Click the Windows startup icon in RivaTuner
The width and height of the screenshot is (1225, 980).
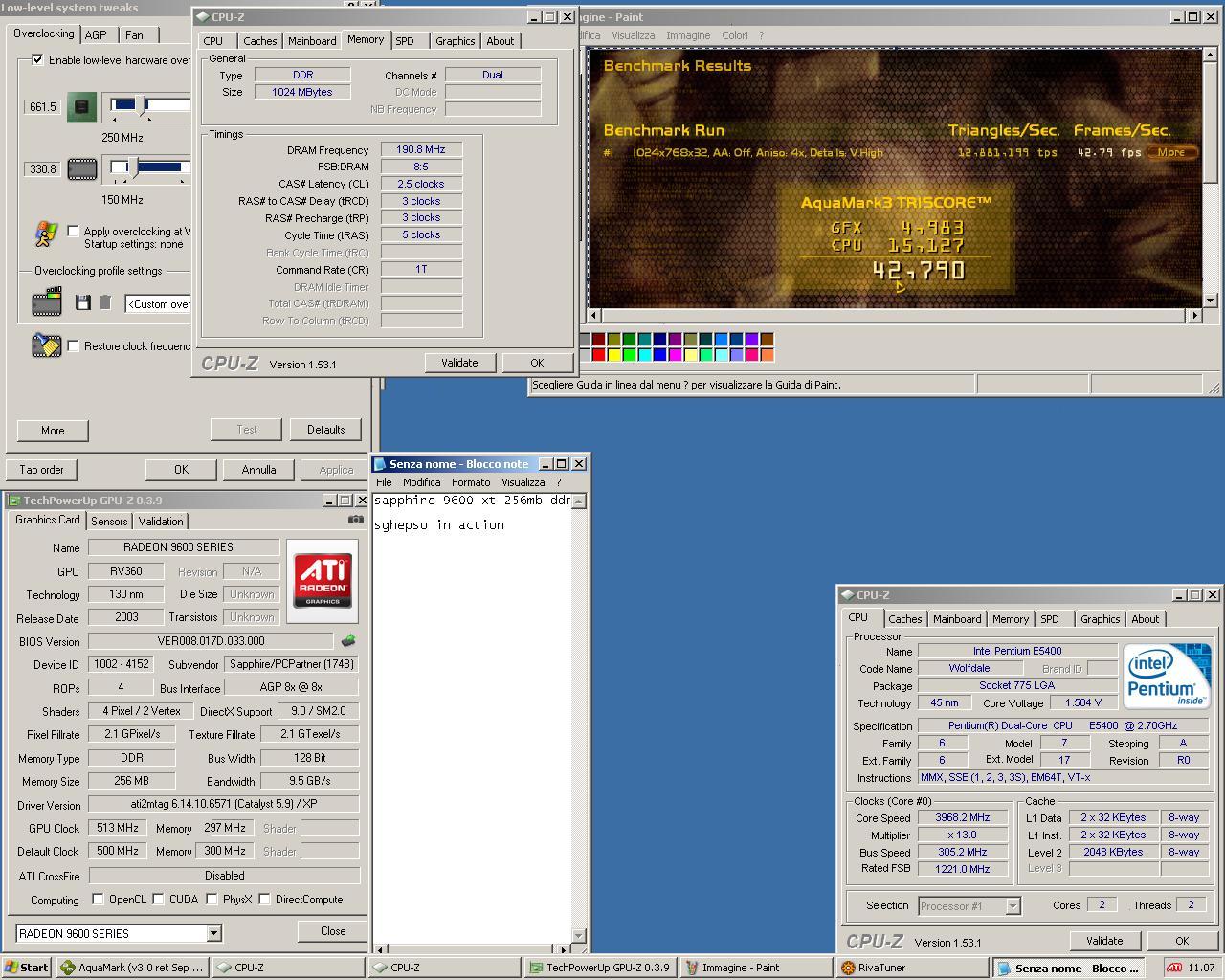(x=45, y=234)
